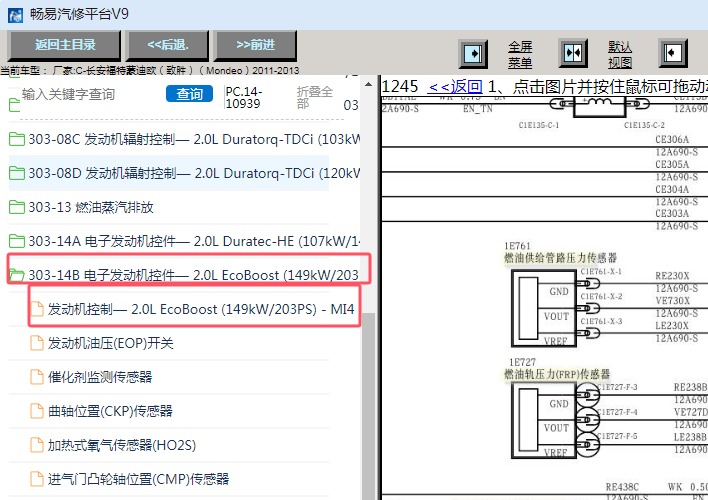Open 发动机控制— 2.0L EcoBoost MI4 document
This screenshot has height=500, width=708.
point(192,309)
